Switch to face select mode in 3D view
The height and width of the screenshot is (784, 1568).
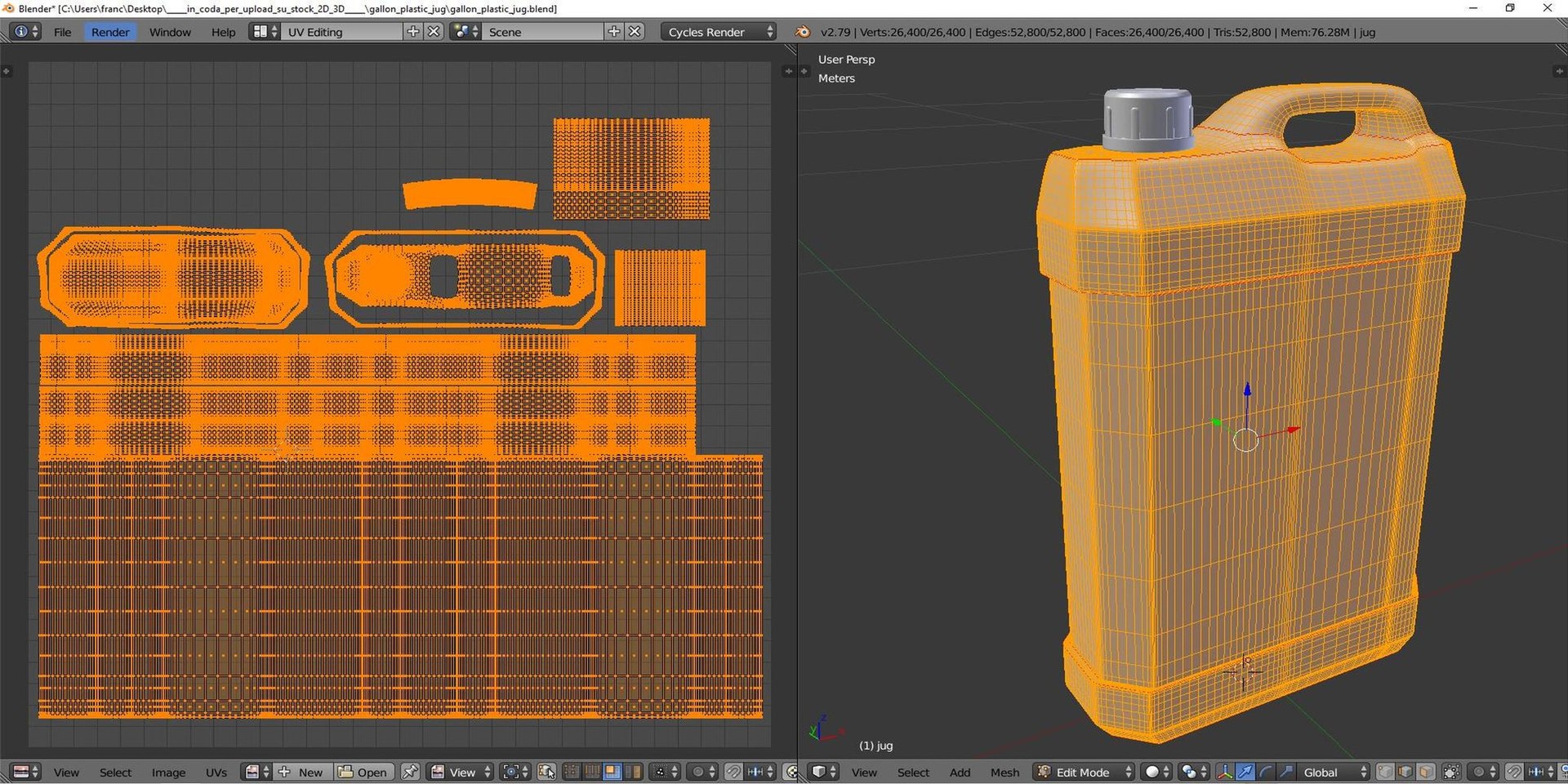[x=1426, y=772]
